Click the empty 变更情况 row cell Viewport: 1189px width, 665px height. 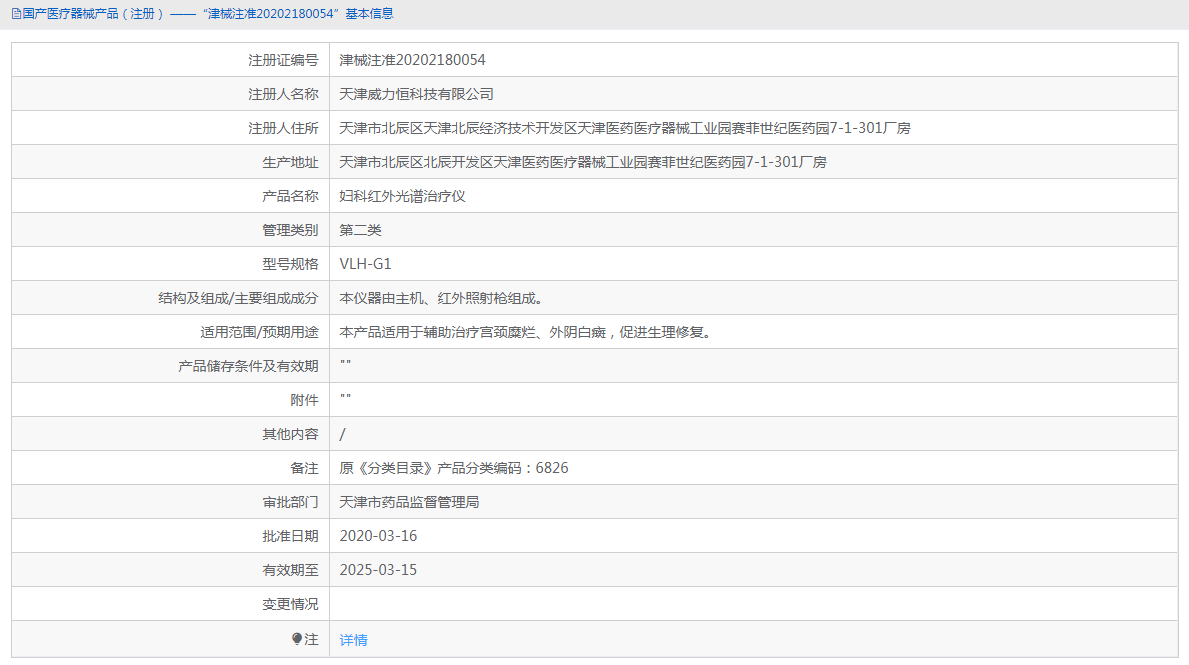600,603
